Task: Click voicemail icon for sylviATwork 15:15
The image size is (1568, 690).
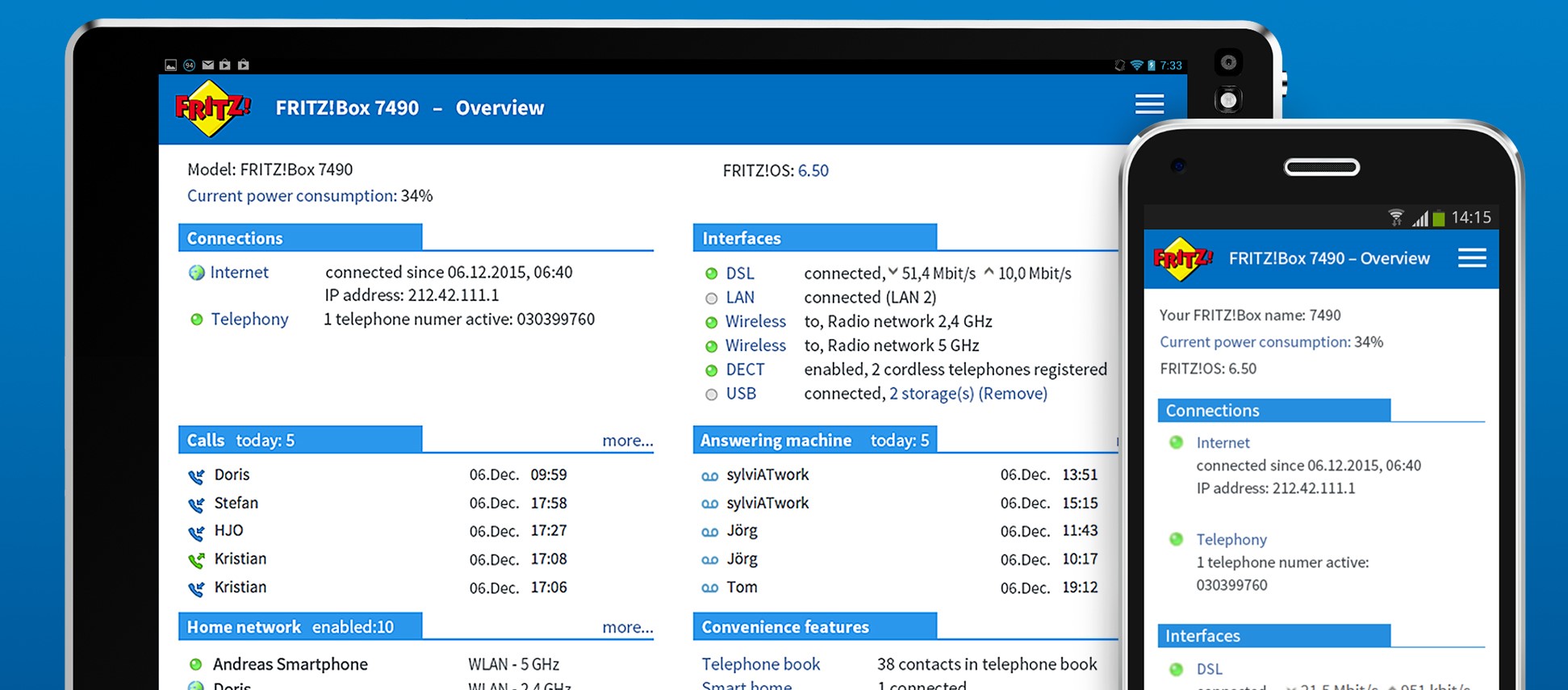Action: coord(710,504)
